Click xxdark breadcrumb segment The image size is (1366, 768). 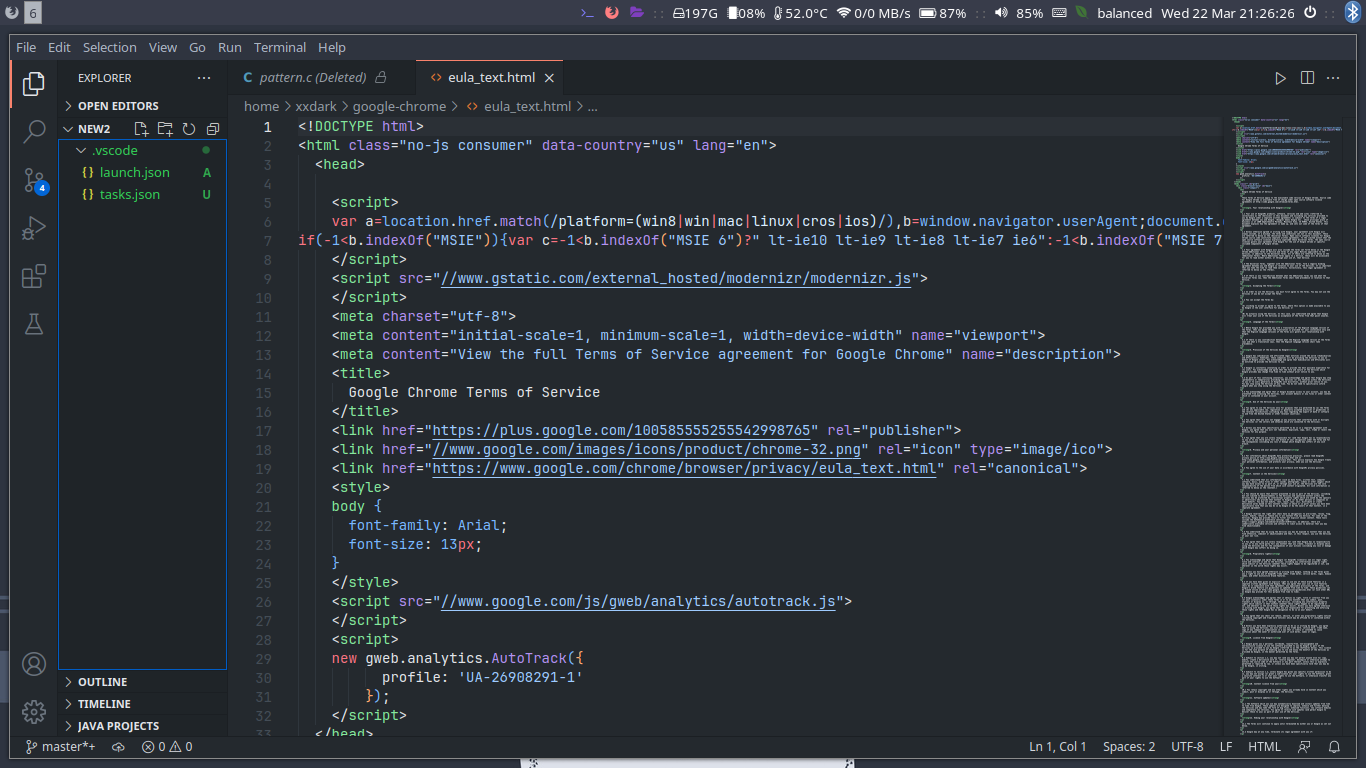point(315,106)
